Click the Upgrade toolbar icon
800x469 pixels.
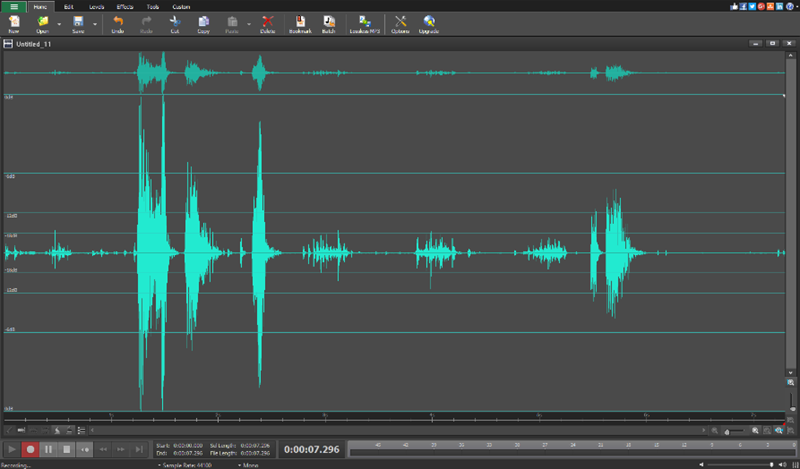429,24
